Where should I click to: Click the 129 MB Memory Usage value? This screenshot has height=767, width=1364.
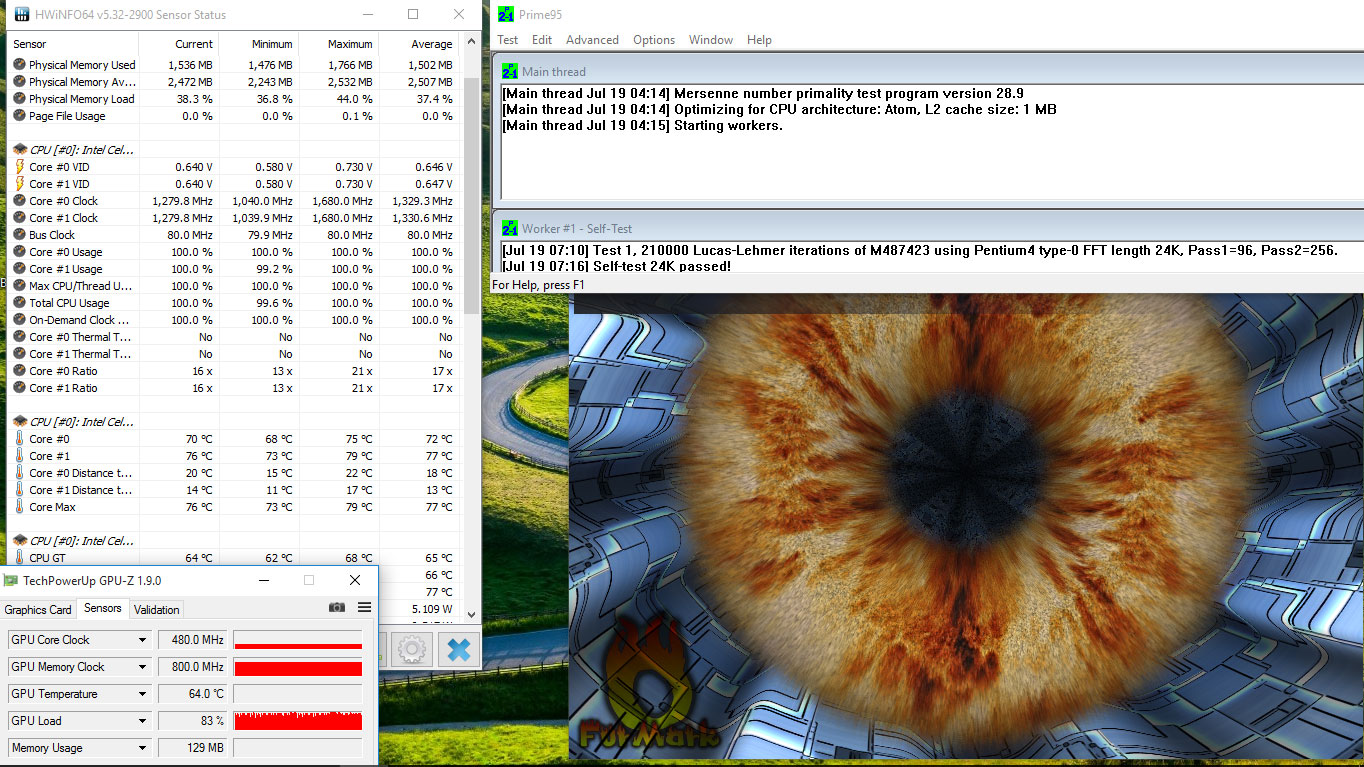(193, 748)
